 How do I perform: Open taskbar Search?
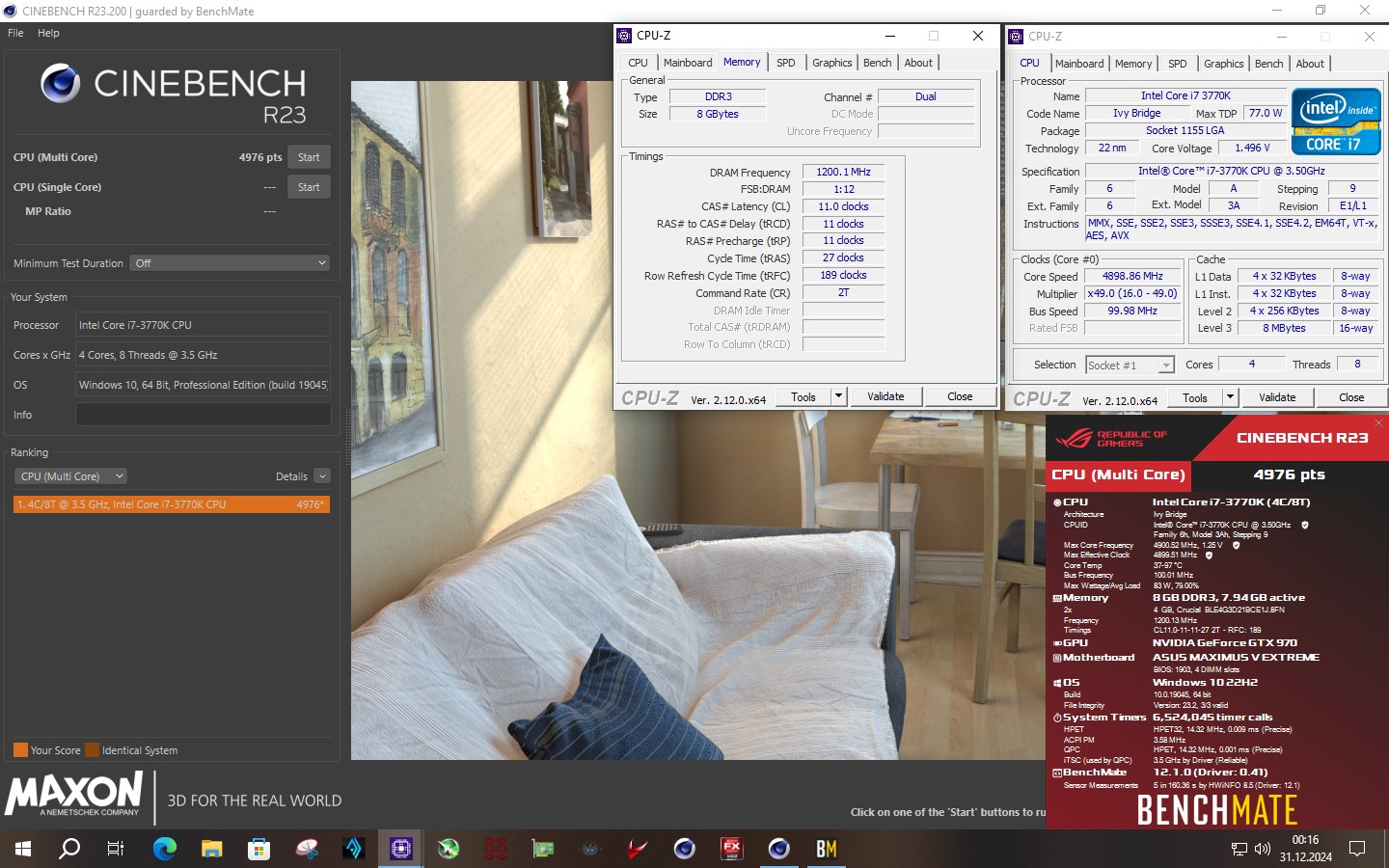click(69, 849)
